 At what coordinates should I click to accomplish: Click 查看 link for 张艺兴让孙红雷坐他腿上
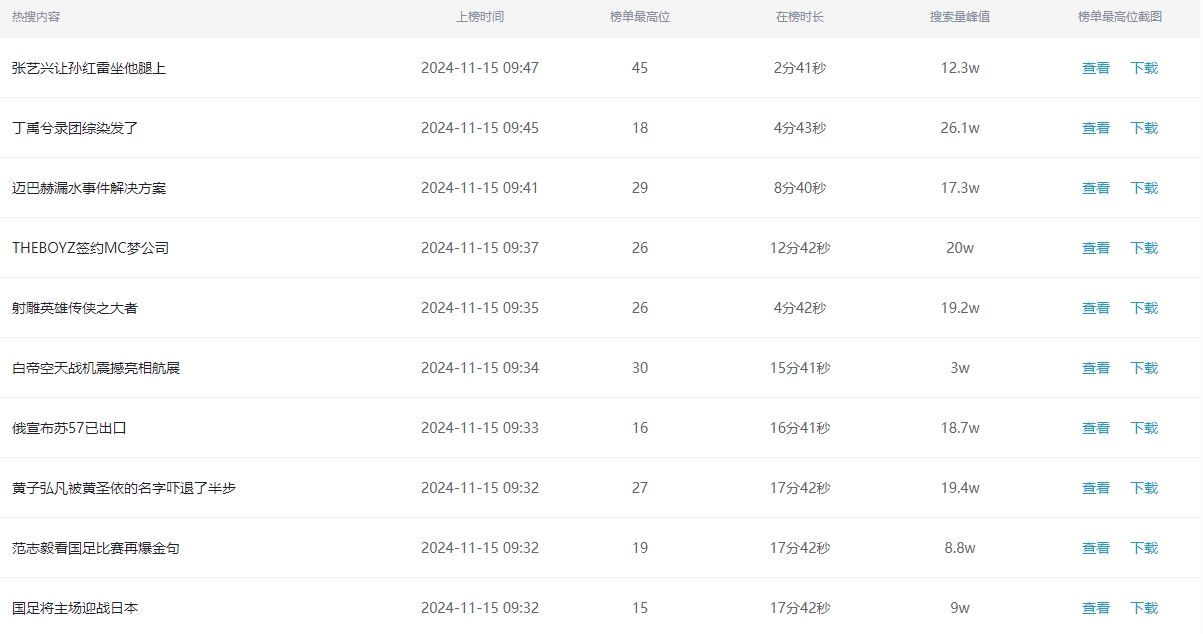(x=1096, y=68)
